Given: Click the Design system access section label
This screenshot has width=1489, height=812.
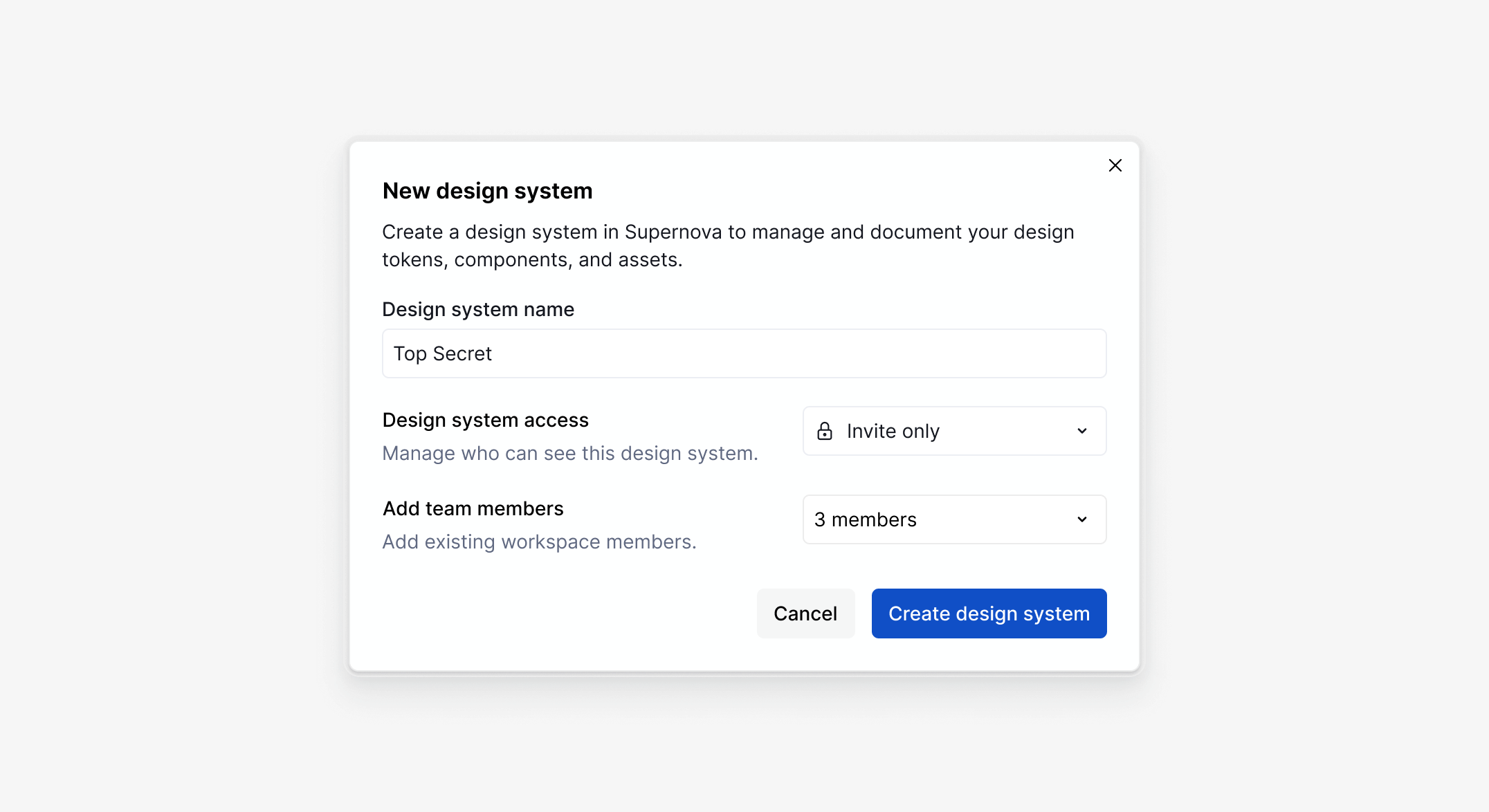Looking at the screenshot, I should 485,420.
